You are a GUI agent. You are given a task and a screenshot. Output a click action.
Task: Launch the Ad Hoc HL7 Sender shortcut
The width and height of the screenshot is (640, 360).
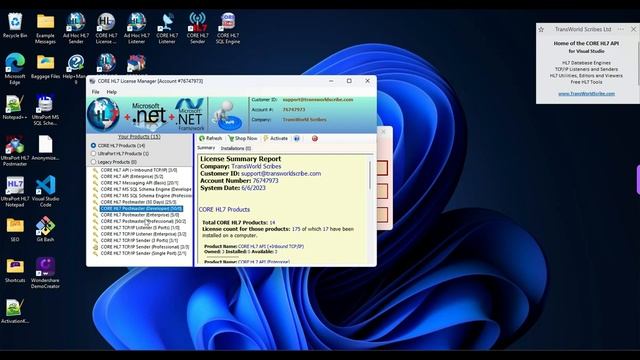(x=76, y=28)
